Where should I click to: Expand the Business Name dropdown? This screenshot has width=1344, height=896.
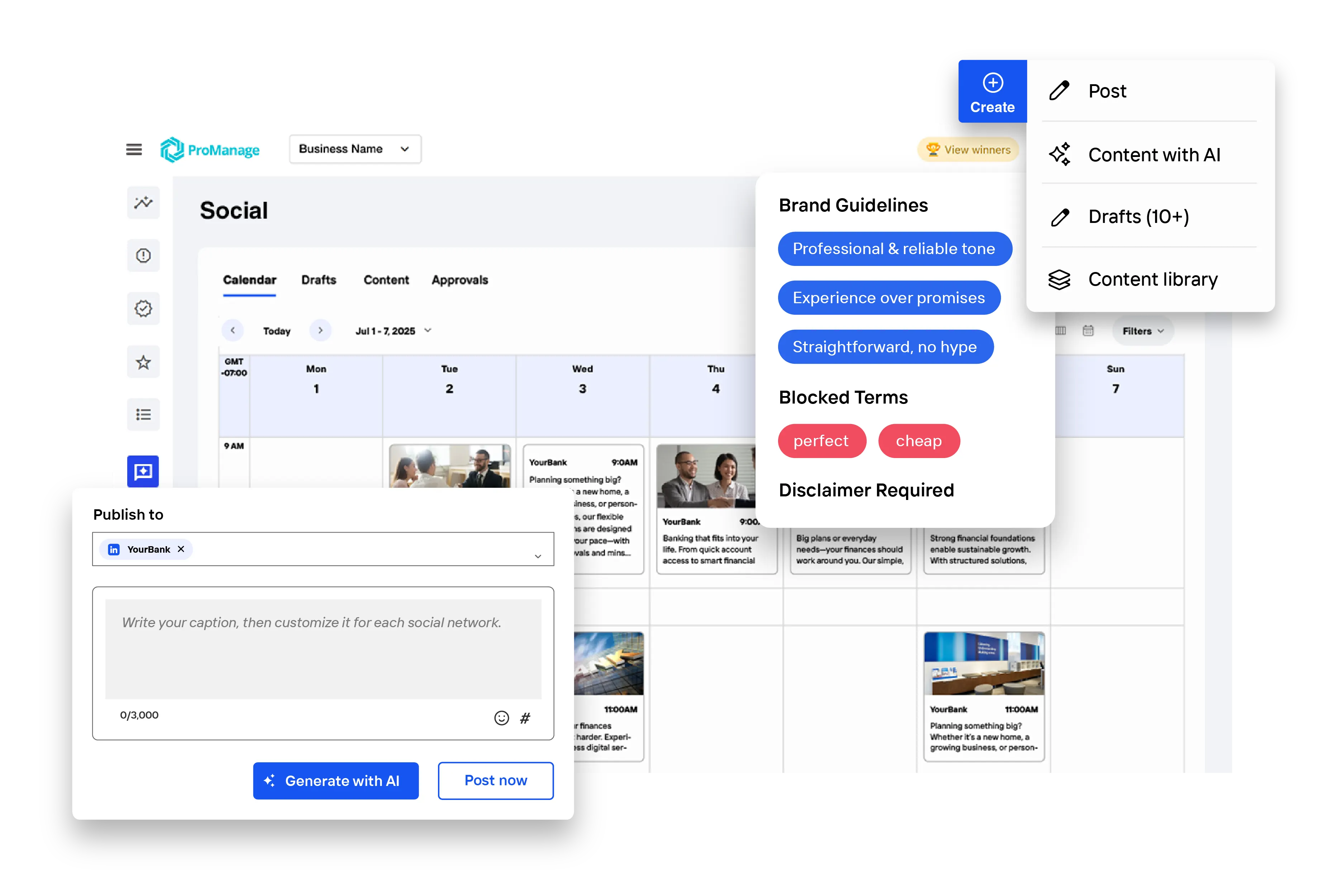click(355, 149)
